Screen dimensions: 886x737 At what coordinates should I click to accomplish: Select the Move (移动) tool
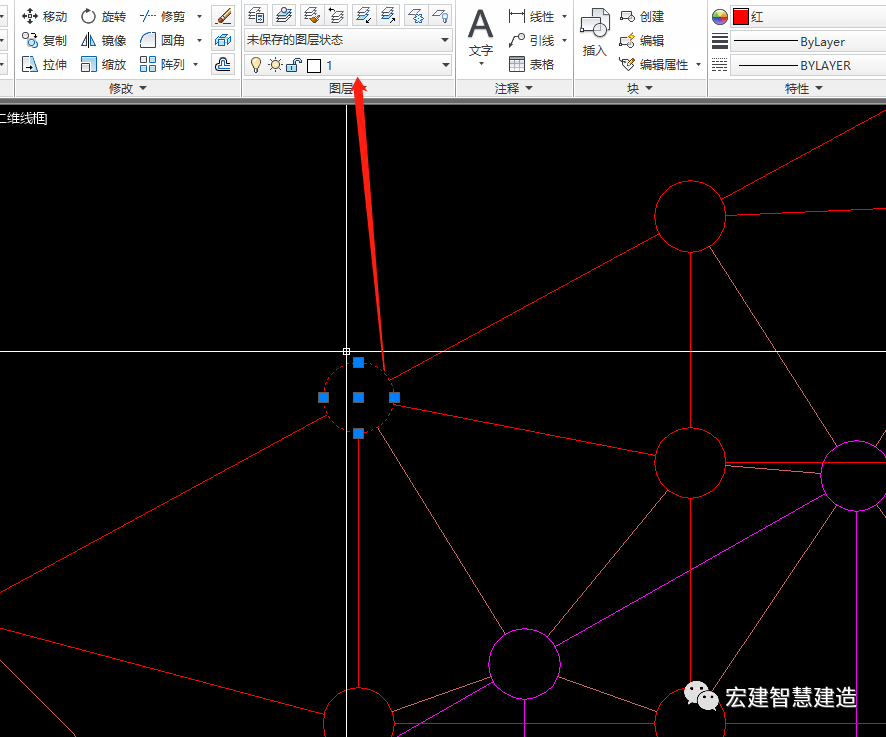44,16
